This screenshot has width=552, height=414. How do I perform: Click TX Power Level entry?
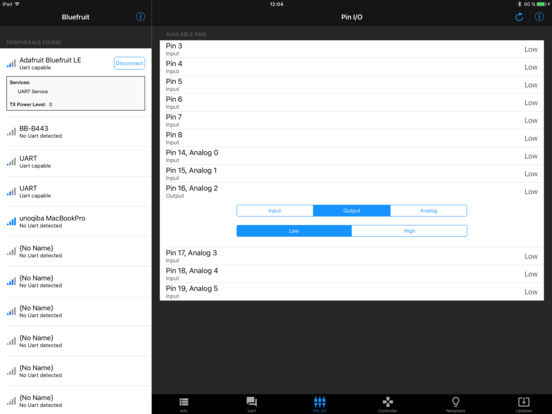[31, 105]
